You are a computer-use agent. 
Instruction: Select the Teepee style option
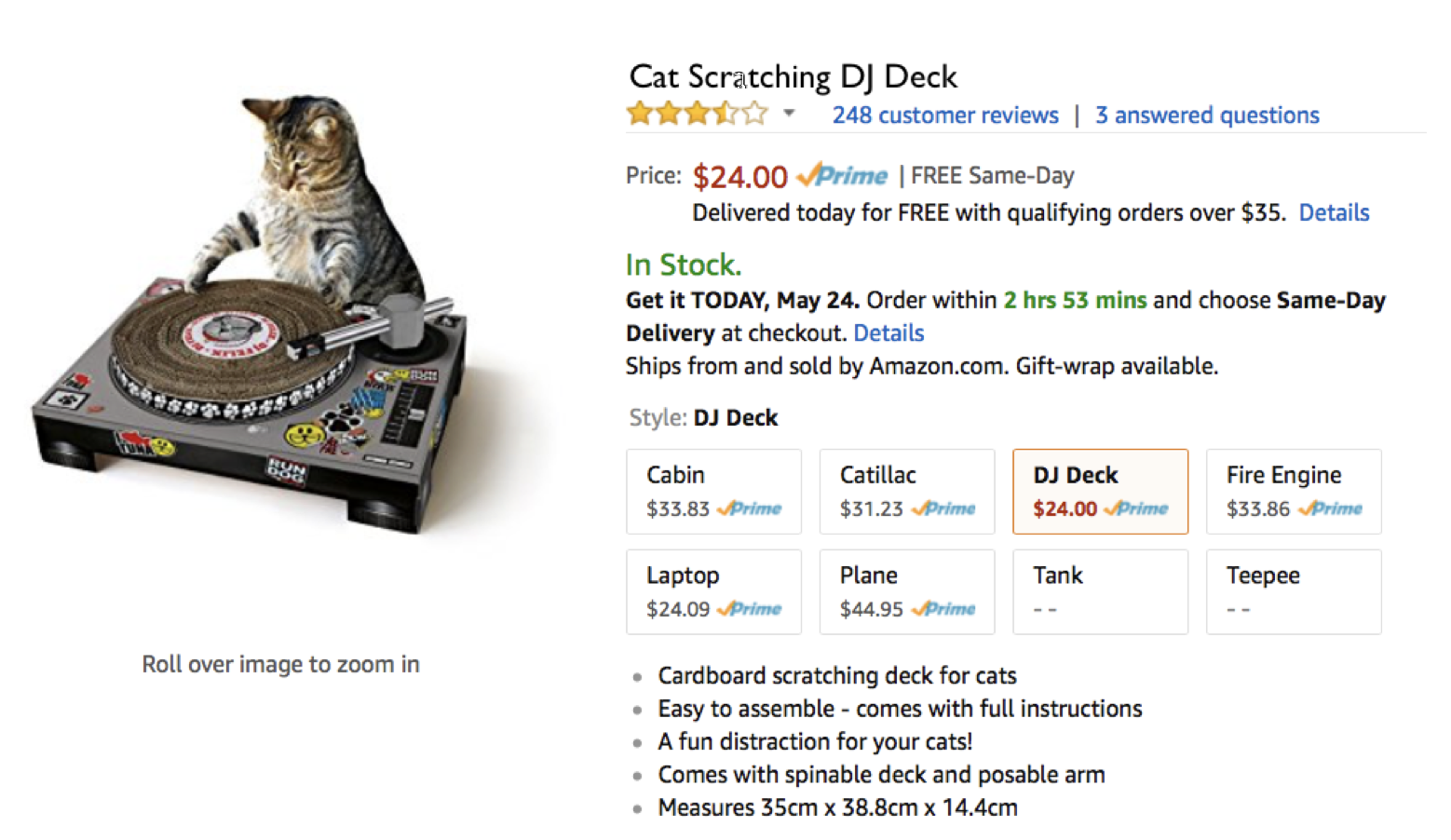click(x=1293, y=591)
